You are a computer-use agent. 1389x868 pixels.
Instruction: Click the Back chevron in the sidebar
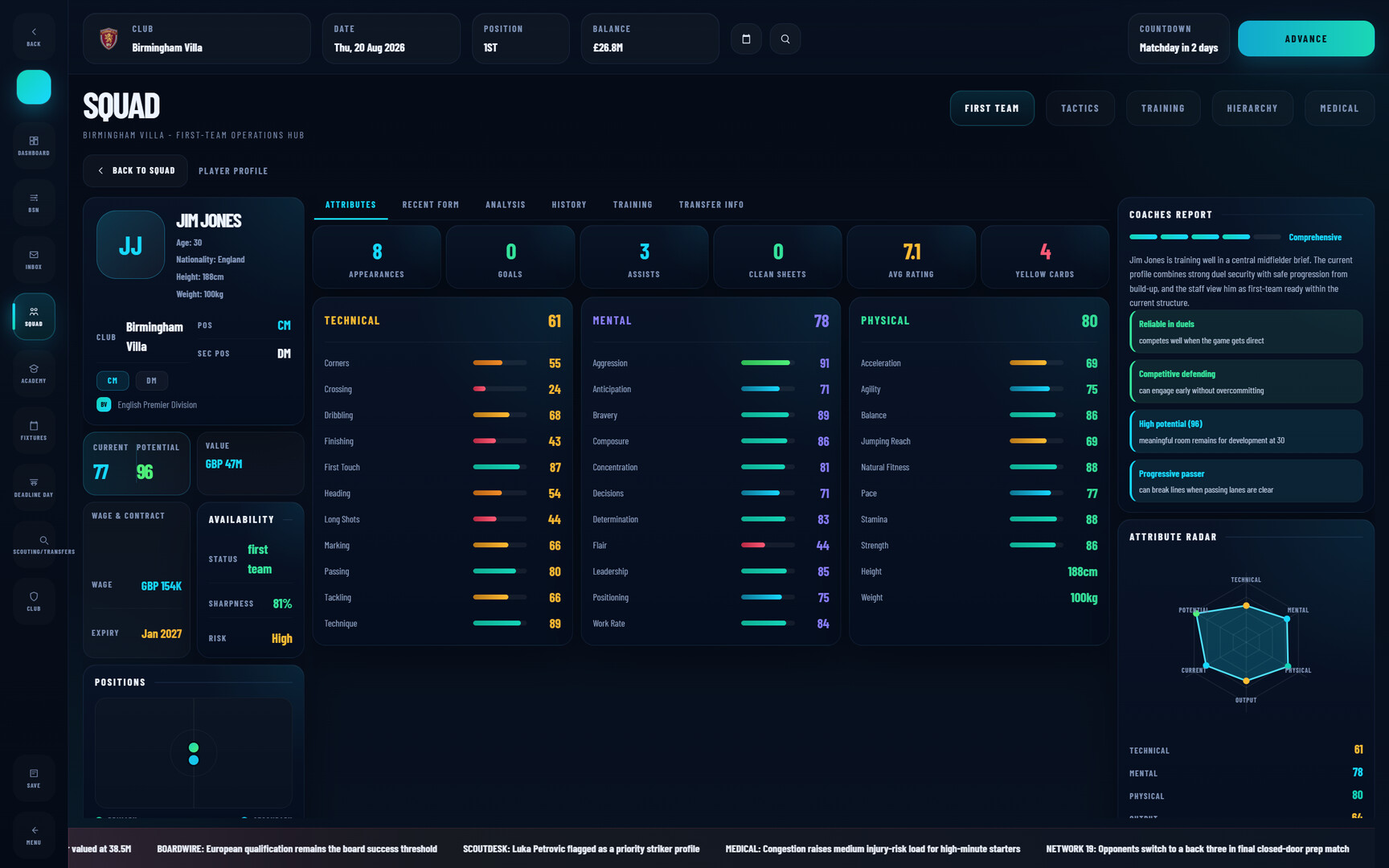point(34,36)
